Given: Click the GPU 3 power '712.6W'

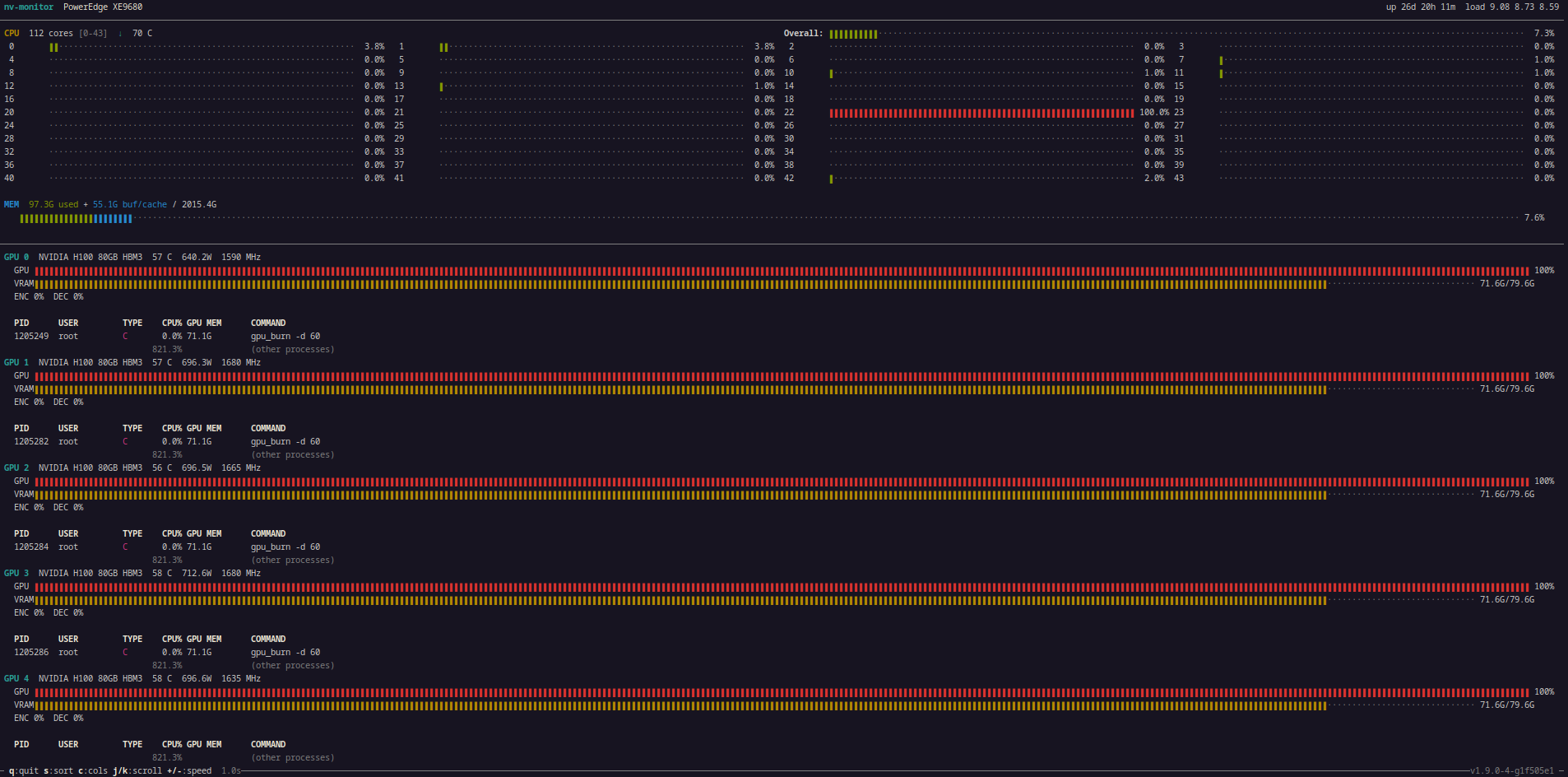Looking at the screenshot, I should [x=197, y=574].
